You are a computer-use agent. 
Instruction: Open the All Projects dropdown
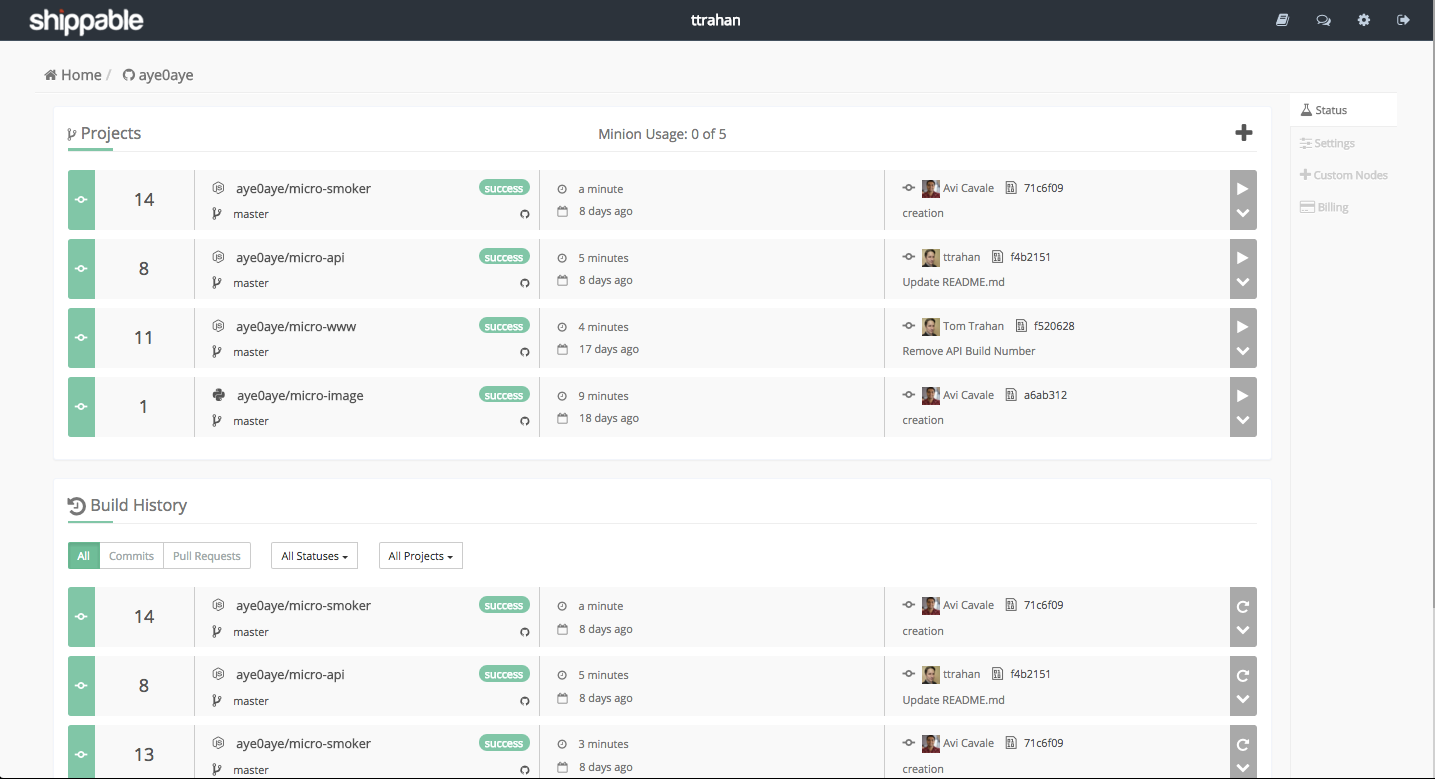point(420,556)
